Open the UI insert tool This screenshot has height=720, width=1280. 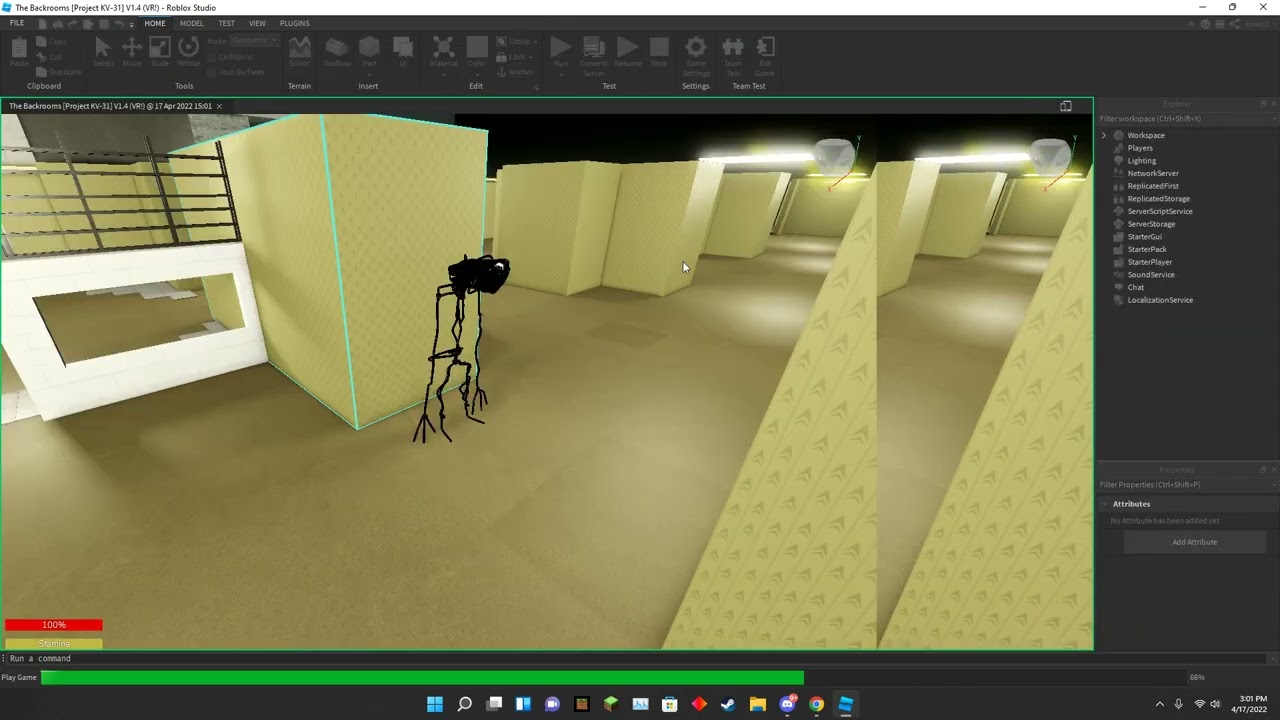click(403, 52)
